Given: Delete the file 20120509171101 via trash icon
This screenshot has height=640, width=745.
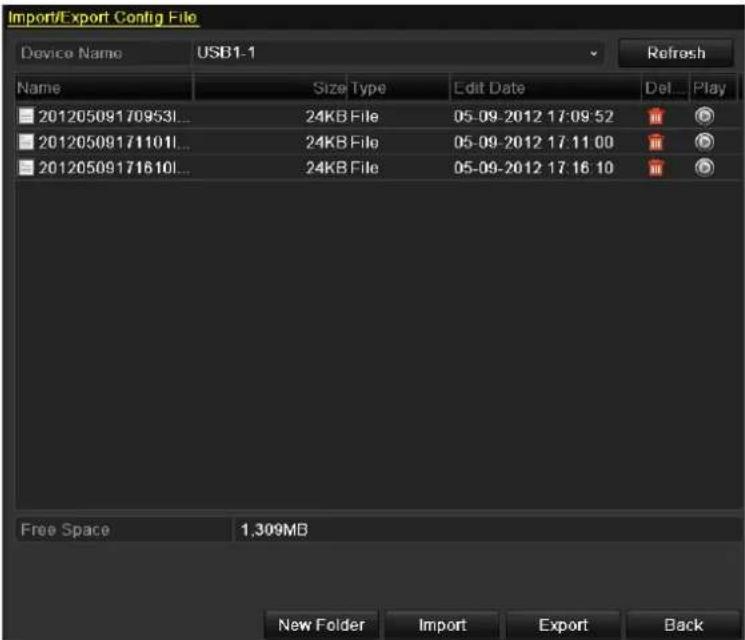Looking at the screenshot, I should pos(656,142).
